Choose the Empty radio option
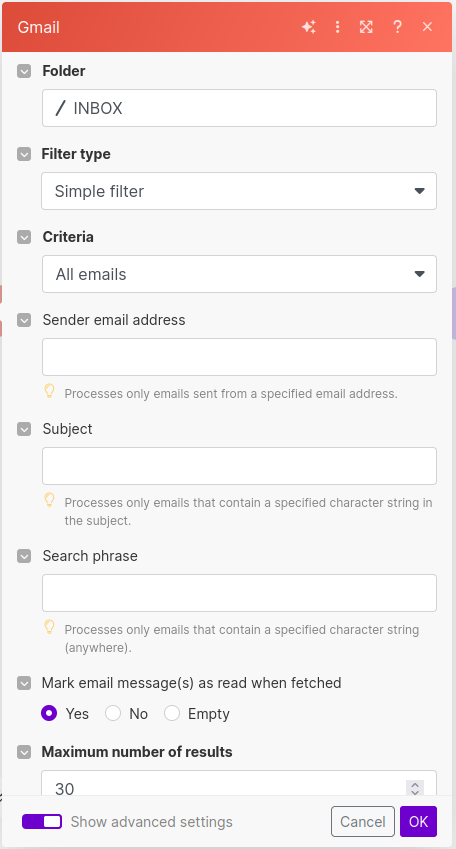 [x=172, y=714]
